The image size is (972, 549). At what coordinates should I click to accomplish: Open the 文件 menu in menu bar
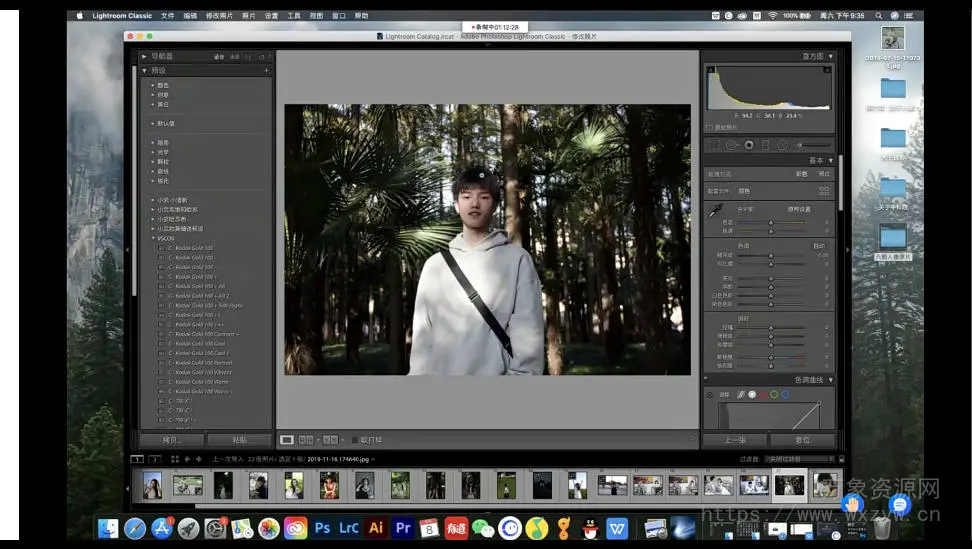click(167, 16)
